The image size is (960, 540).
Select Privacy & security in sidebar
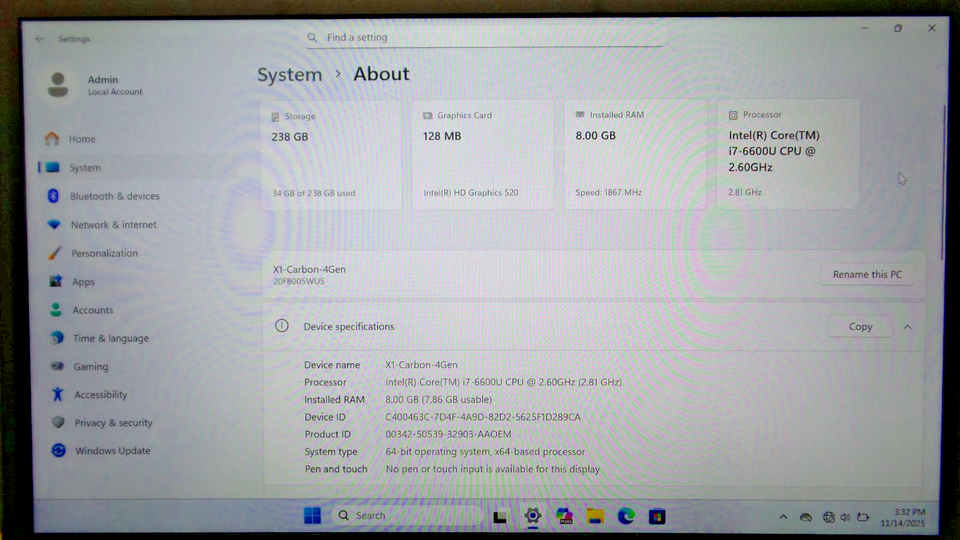point(113,423)
